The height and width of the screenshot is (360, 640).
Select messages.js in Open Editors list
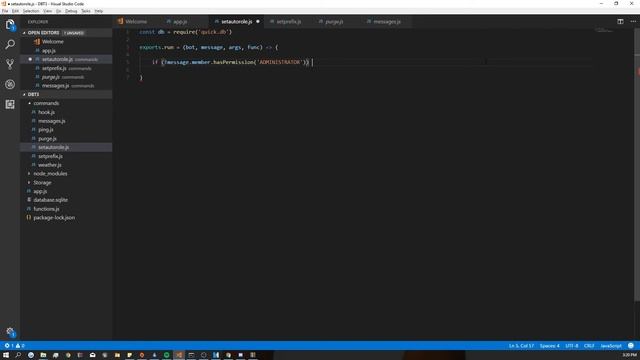[x=56, y=86]
